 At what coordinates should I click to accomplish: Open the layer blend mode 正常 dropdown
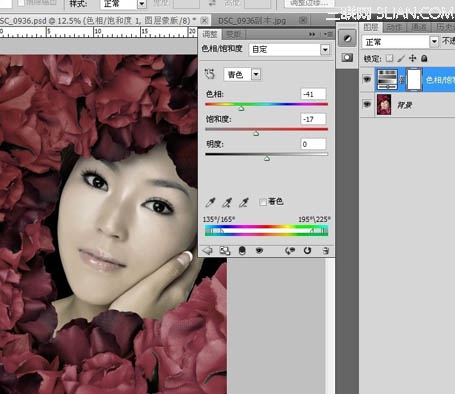[x=400, y=42]
